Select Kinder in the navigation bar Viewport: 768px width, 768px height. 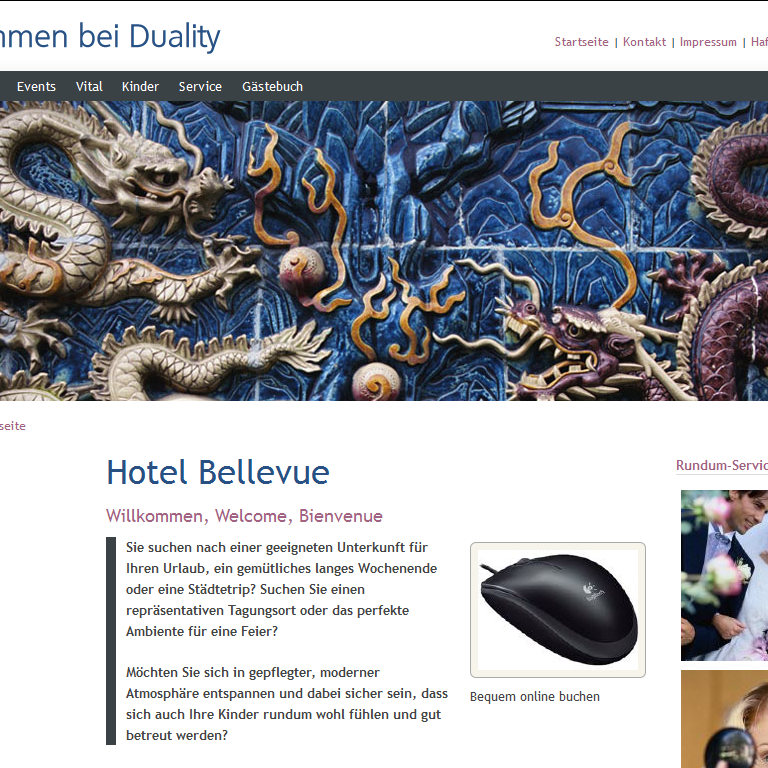coord(140,87)
